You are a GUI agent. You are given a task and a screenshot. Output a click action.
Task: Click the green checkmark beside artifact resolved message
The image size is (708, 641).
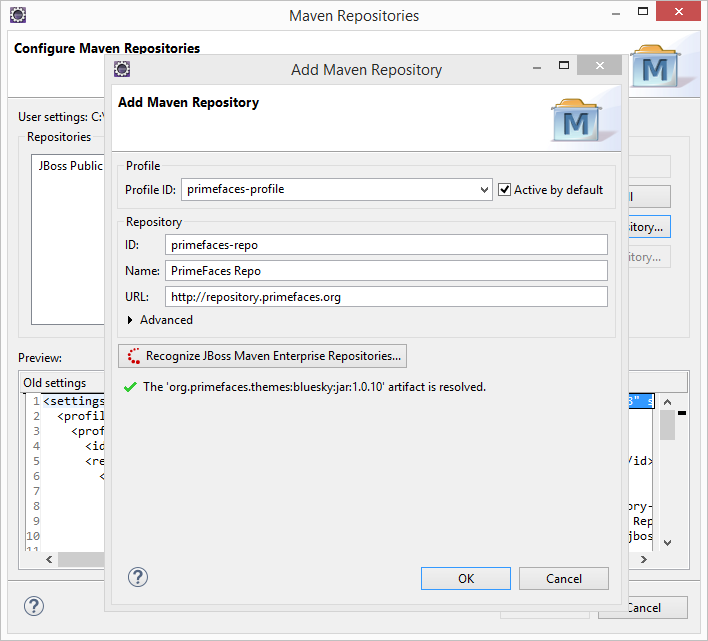pos(130,387)
